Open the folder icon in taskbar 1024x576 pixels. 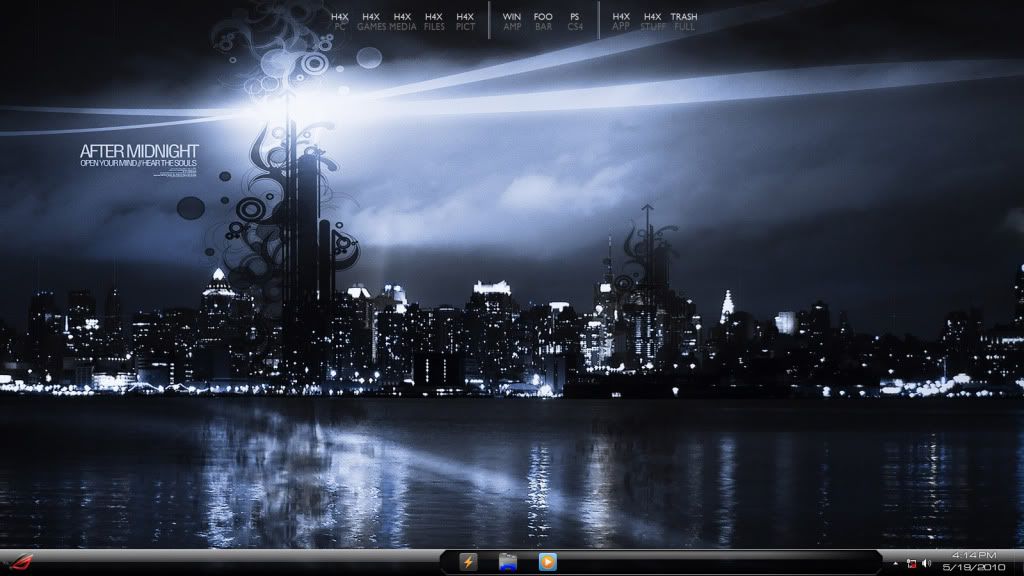(x=507, y=562)
